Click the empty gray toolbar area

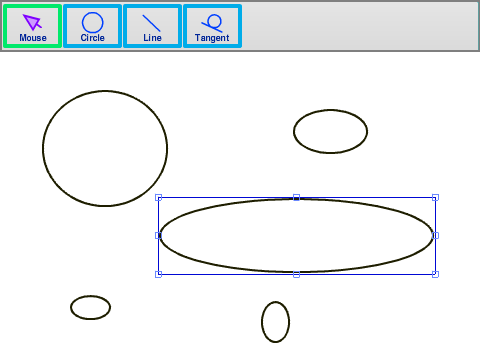click(360, 26)
